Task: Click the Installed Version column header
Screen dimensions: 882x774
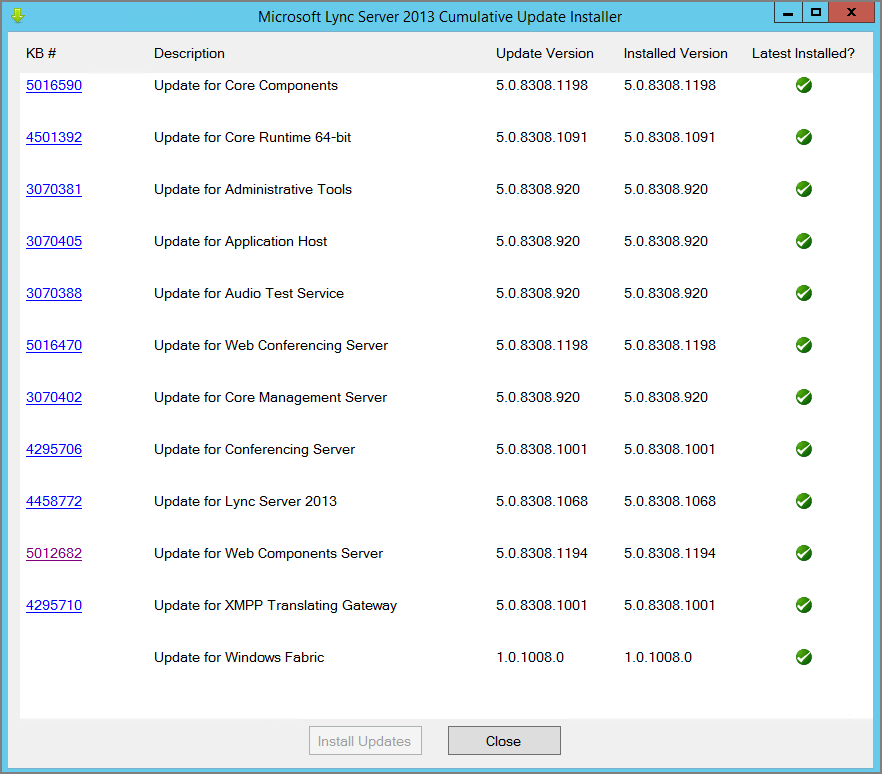Action: click(x=675, y=53)
